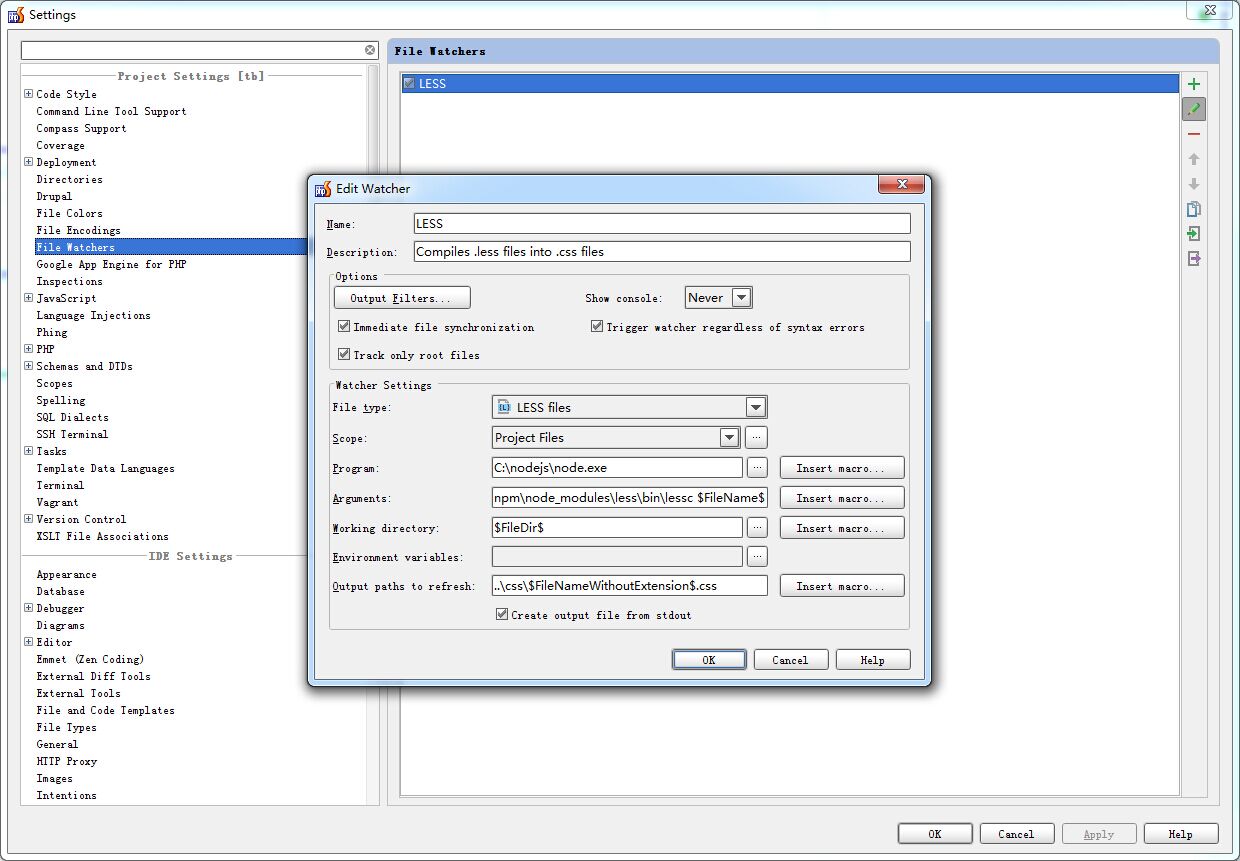Expand the JavaScript tree node
Image resolution: width=1240 pixels, height=861 pixels.
(29, 298)
